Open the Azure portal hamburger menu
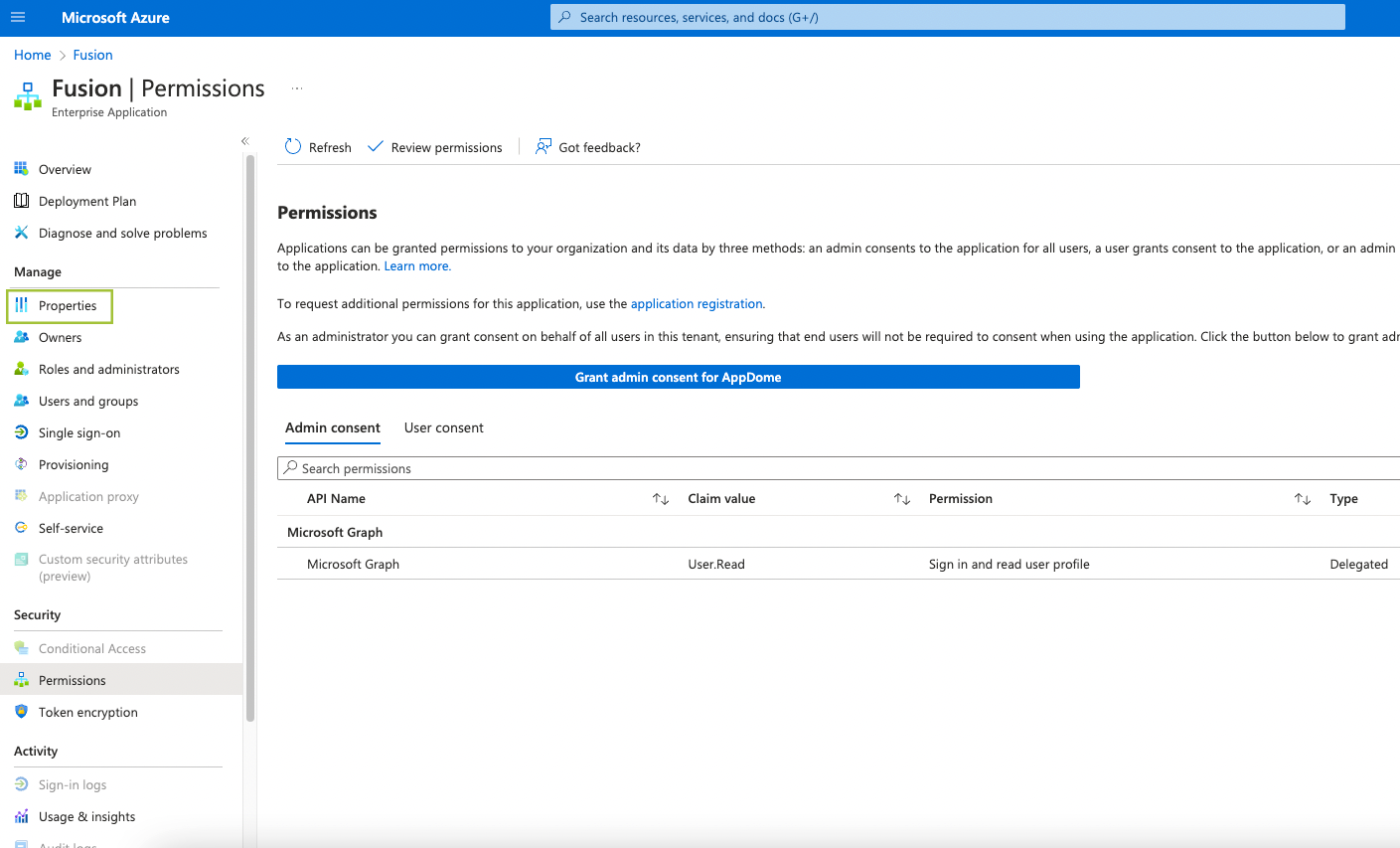This screenshot has width=1400, height=848. coord(18,18)
